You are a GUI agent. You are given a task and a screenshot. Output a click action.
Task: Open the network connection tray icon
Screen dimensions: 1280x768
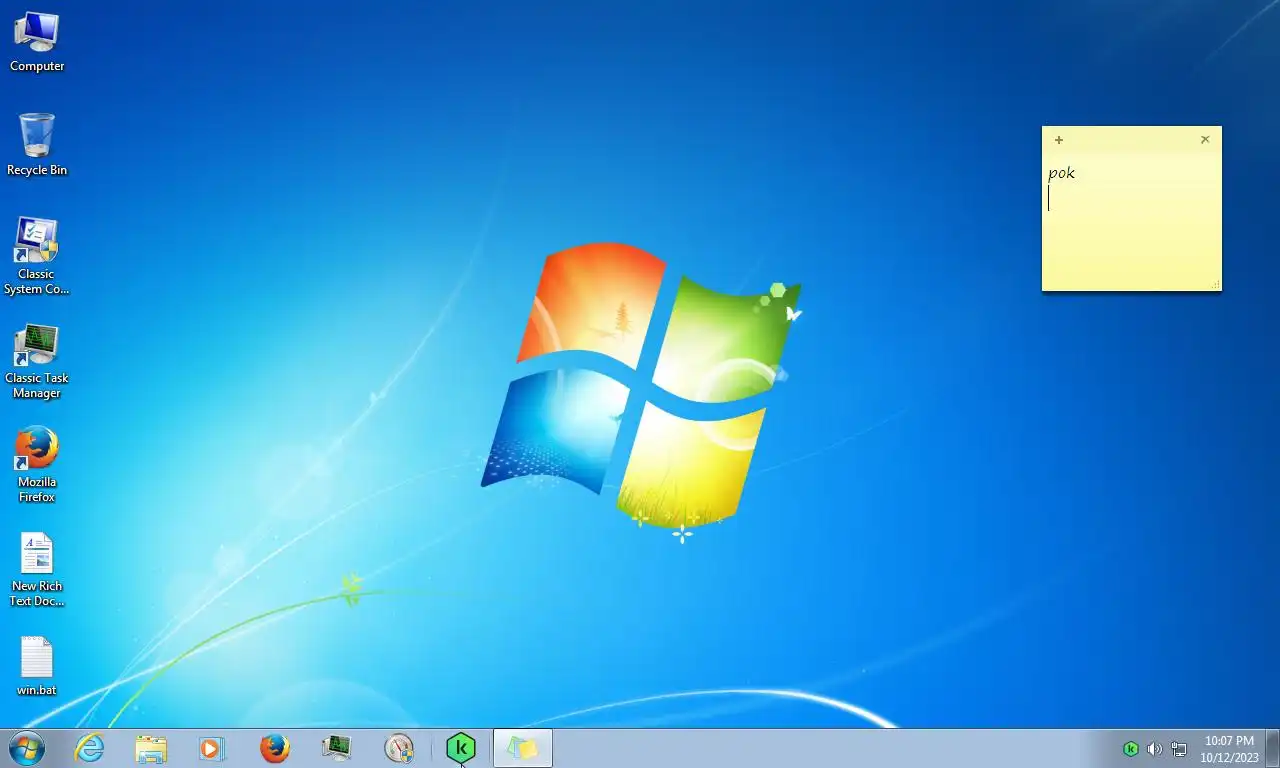[1179, 749]
